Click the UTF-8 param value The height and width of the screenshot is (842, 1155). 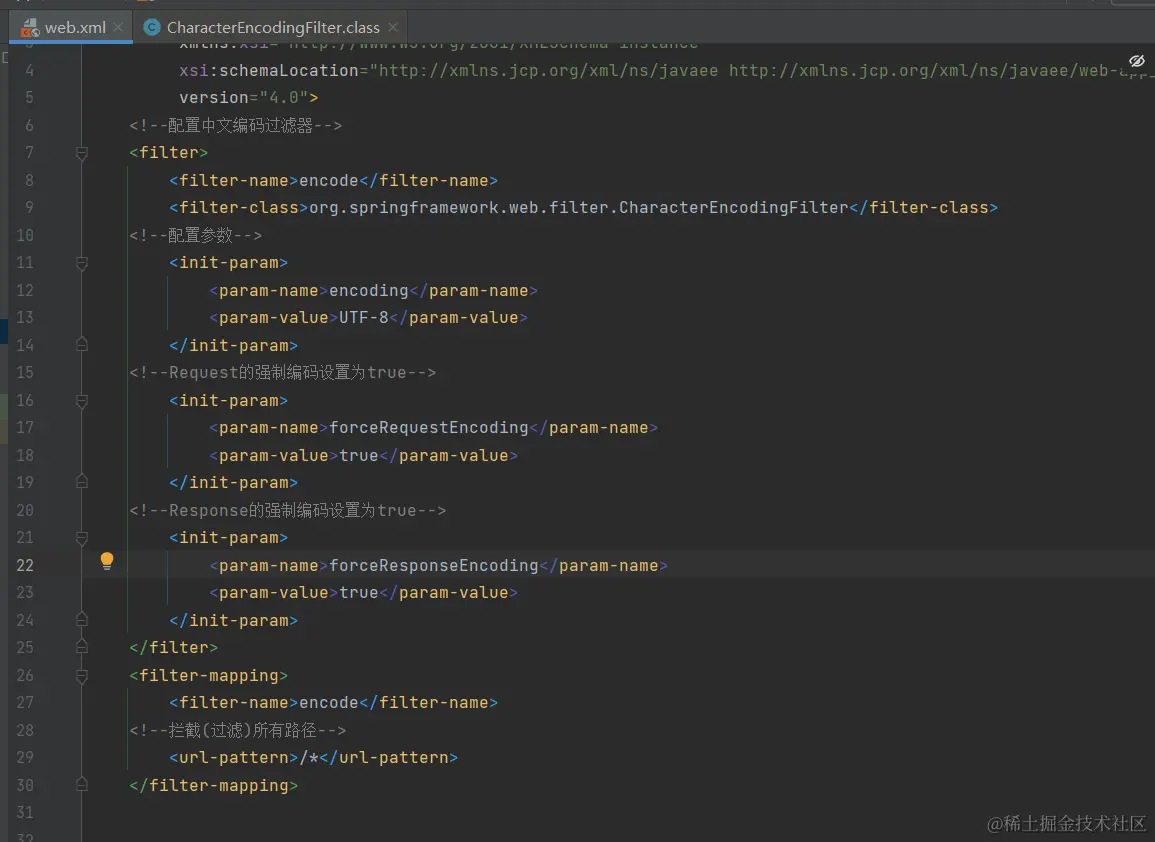tap(364, 317)
